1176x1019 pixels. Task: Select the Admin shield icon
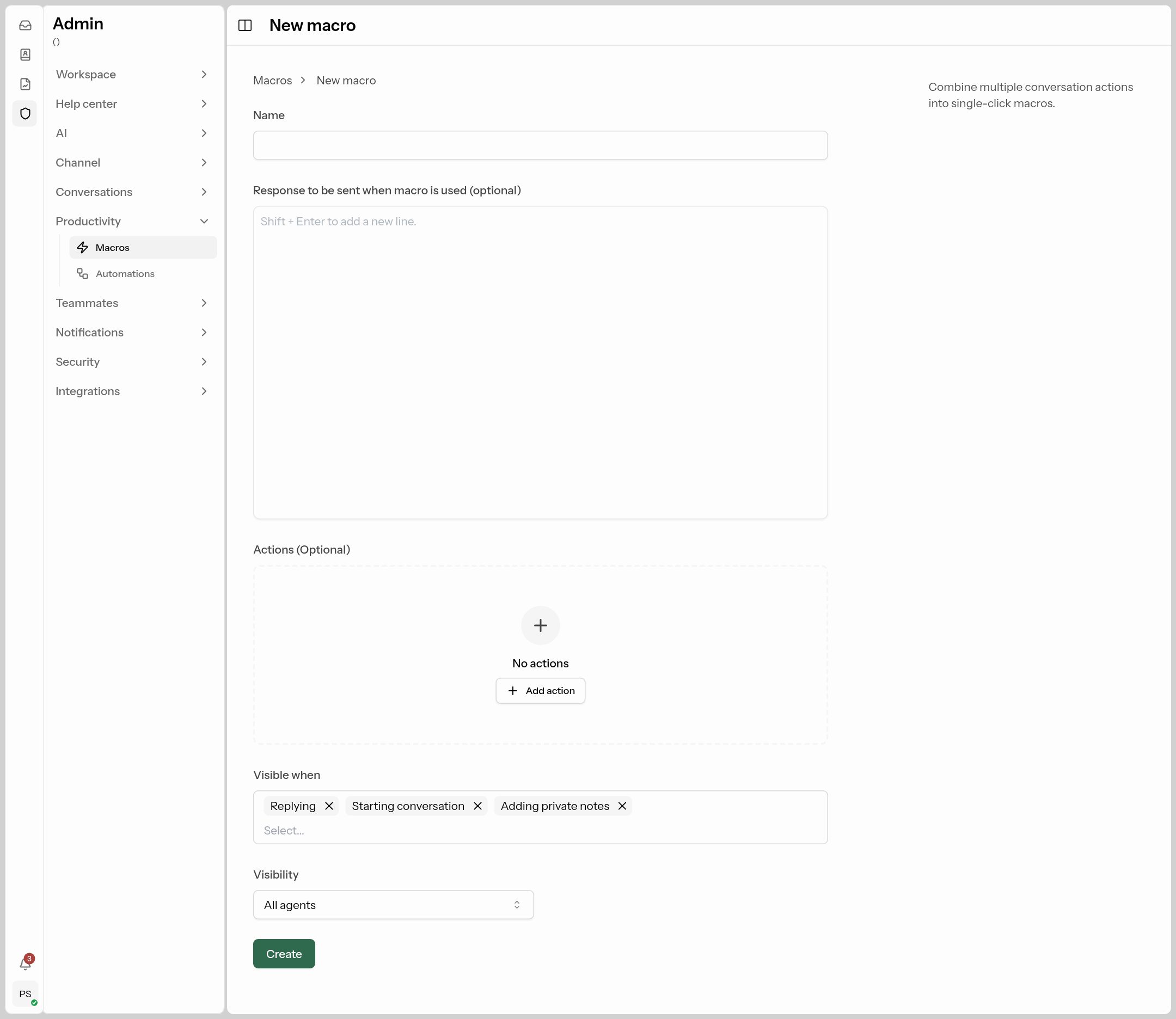(x=25, y=113)
